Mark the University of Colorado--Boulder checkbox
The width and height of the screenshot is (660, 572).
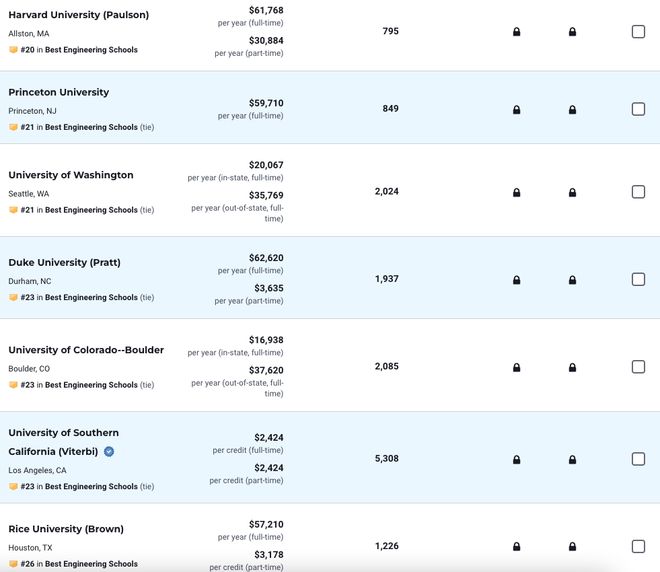pos(638,367)
